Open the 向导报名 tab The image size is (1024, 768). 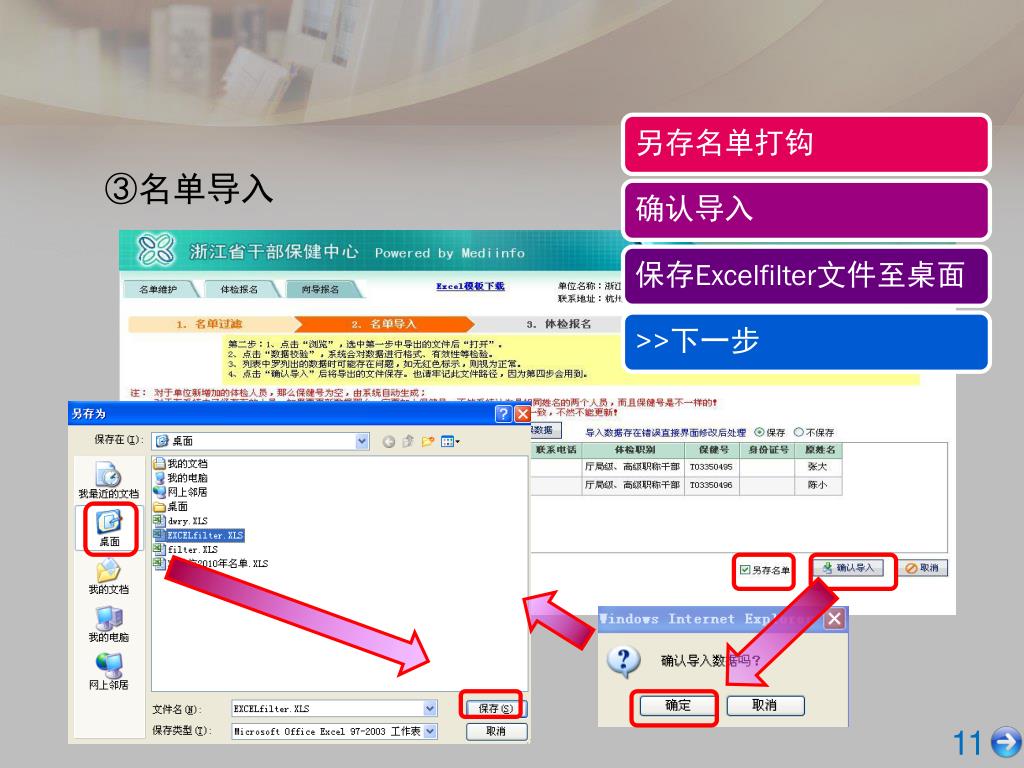[x=321, y=289]
